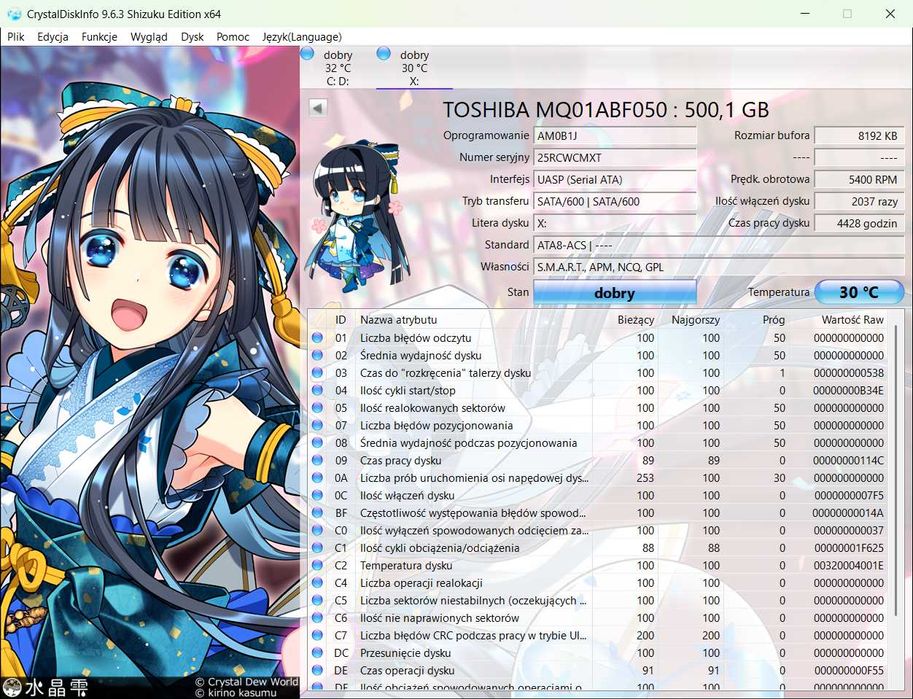Click status icon for attribute C0 row

(317, 529)
